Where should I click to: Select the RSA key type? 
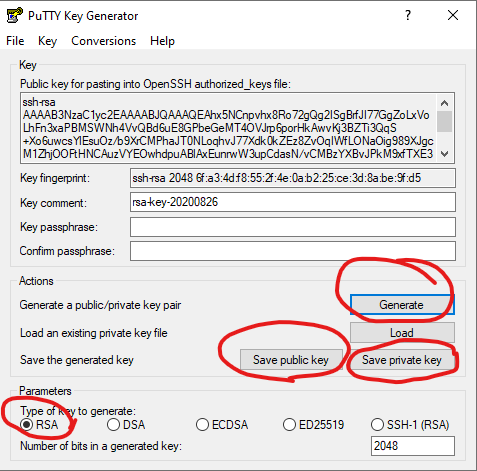point(39,425)
